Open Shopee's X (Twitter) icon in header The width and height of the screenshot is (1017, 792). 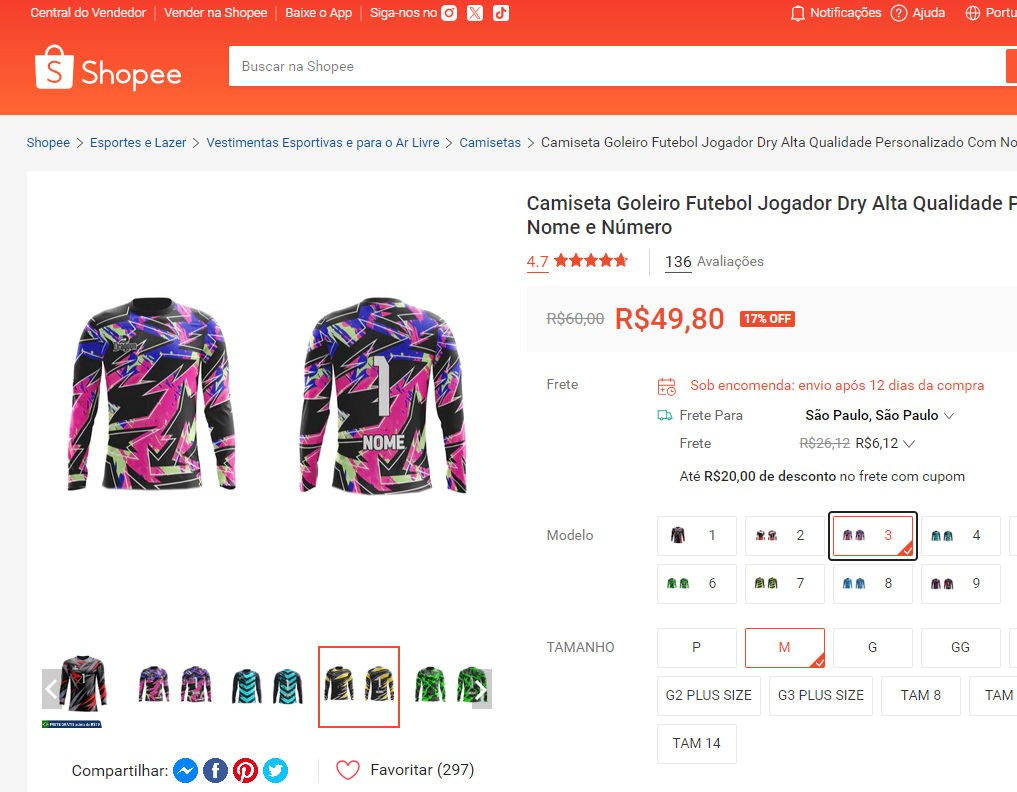tap(475, 13)
